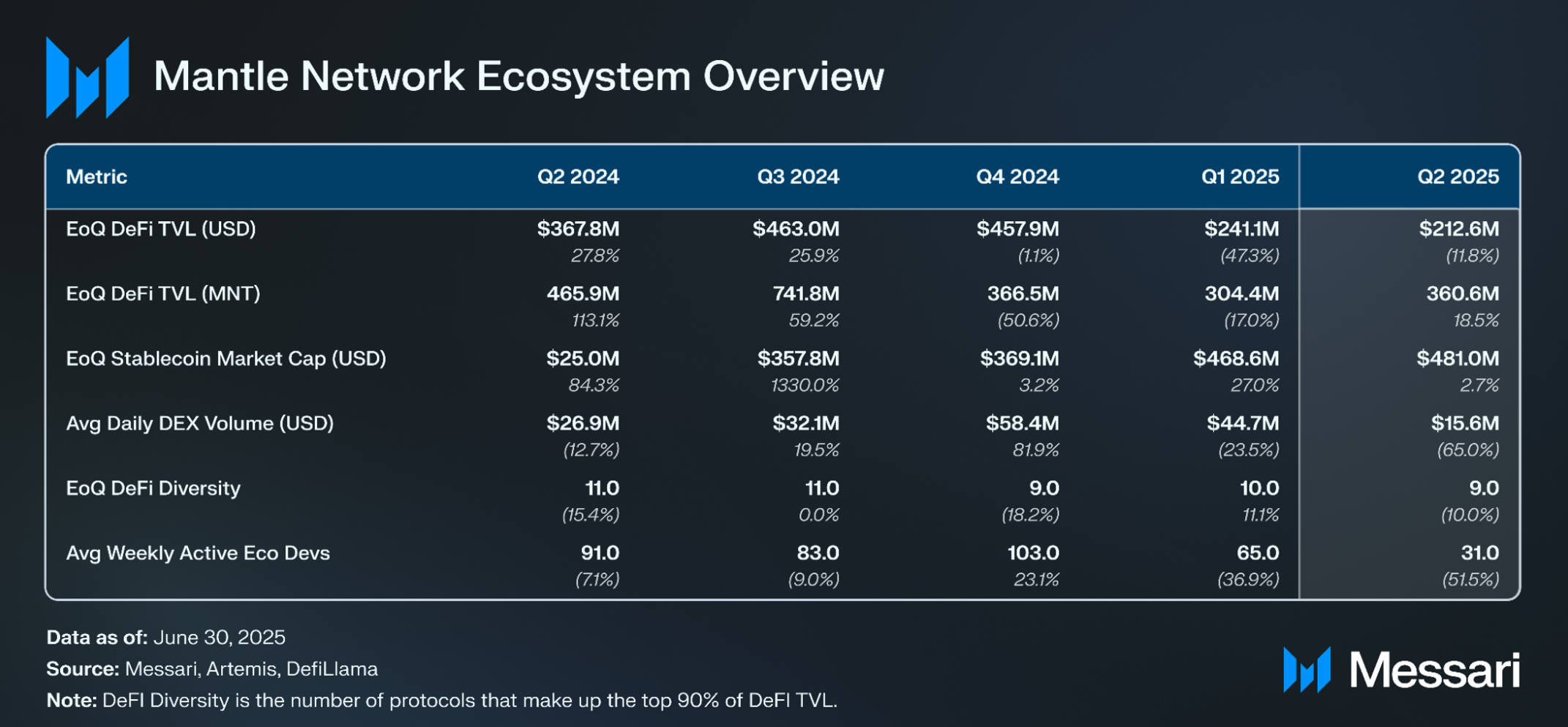The image size is (1568, 727).
Task: Click the Messari logo beside the title
Action: pyautogui.click(x=88, y=77)
